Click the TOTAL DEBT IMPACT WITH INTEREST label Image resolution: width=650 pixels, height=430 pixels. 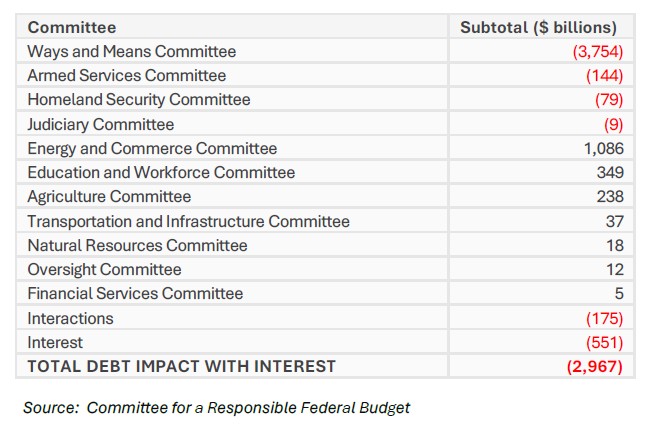point(181,367)
